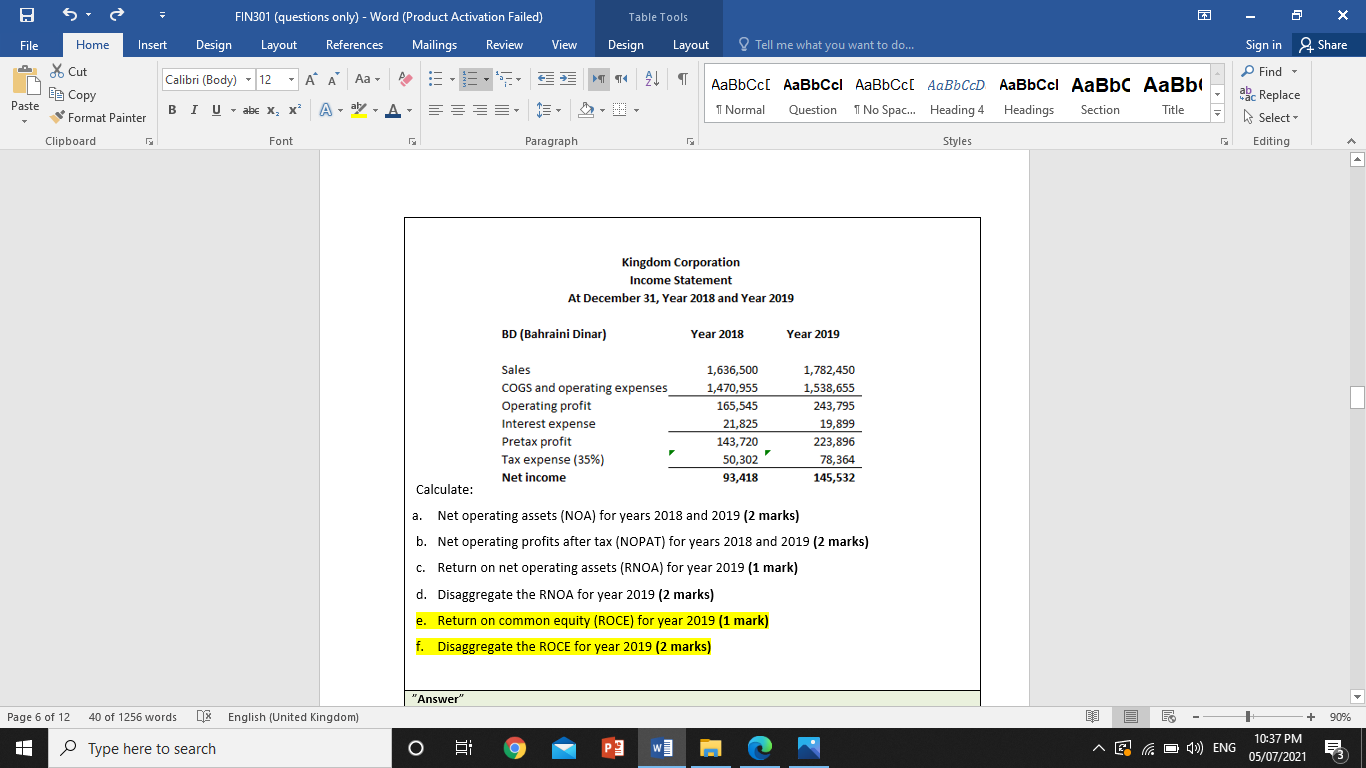The image size is (1366, 768).
Task: Align text to the right
Action: (480, 109)
